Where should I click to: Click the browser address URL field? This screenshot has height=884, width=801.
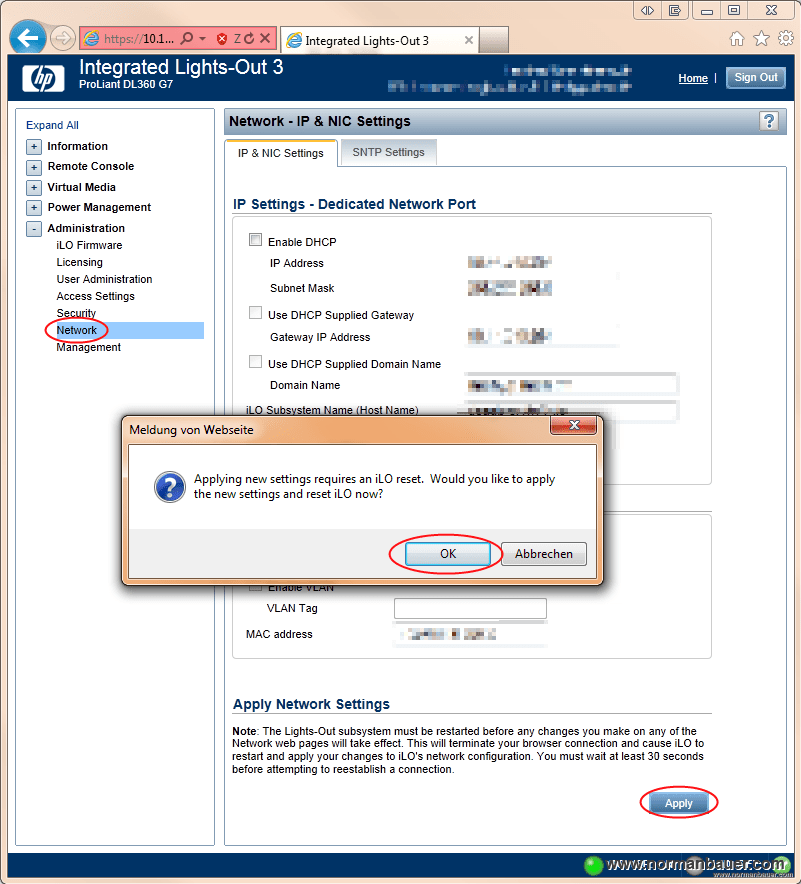pyautogui.click(x=139, y=38)
